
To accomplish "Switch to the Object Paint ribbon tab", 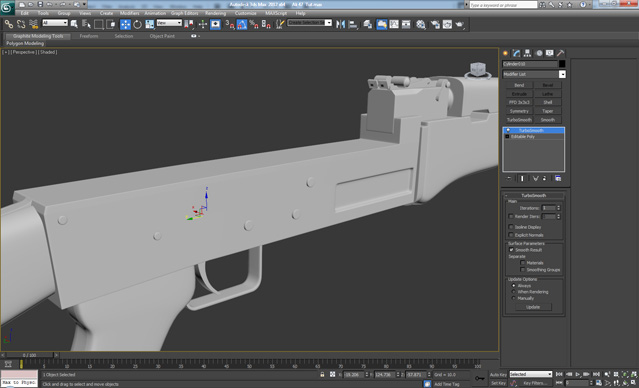I will tap(162, 36).
